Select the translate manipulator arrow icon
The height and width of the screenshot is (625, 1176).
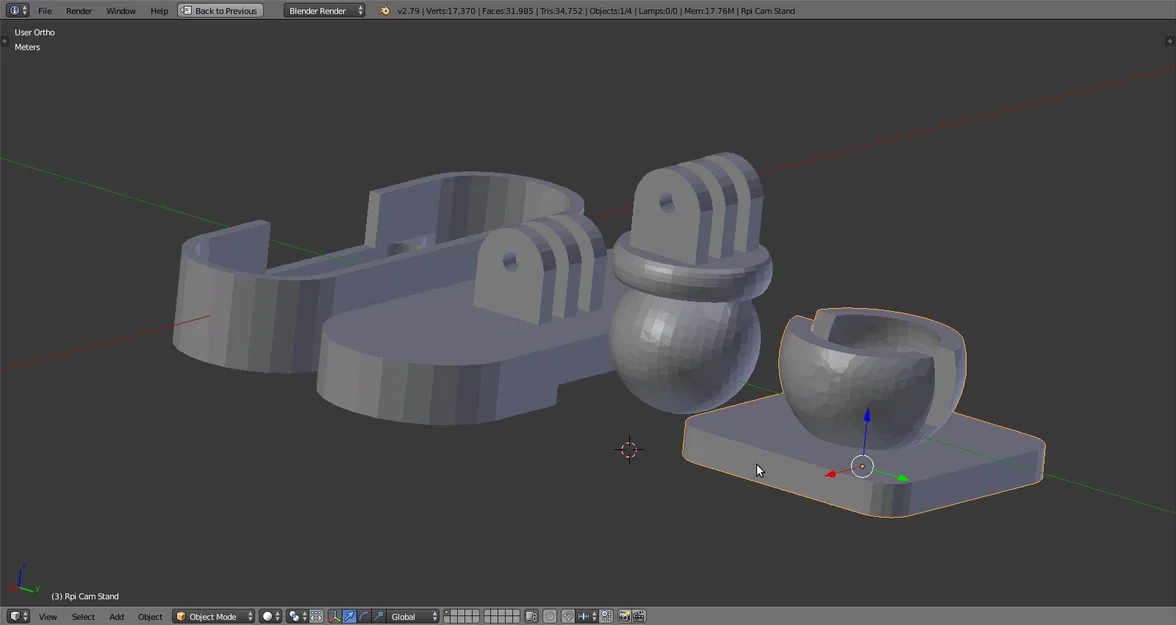tap(350, 617)
